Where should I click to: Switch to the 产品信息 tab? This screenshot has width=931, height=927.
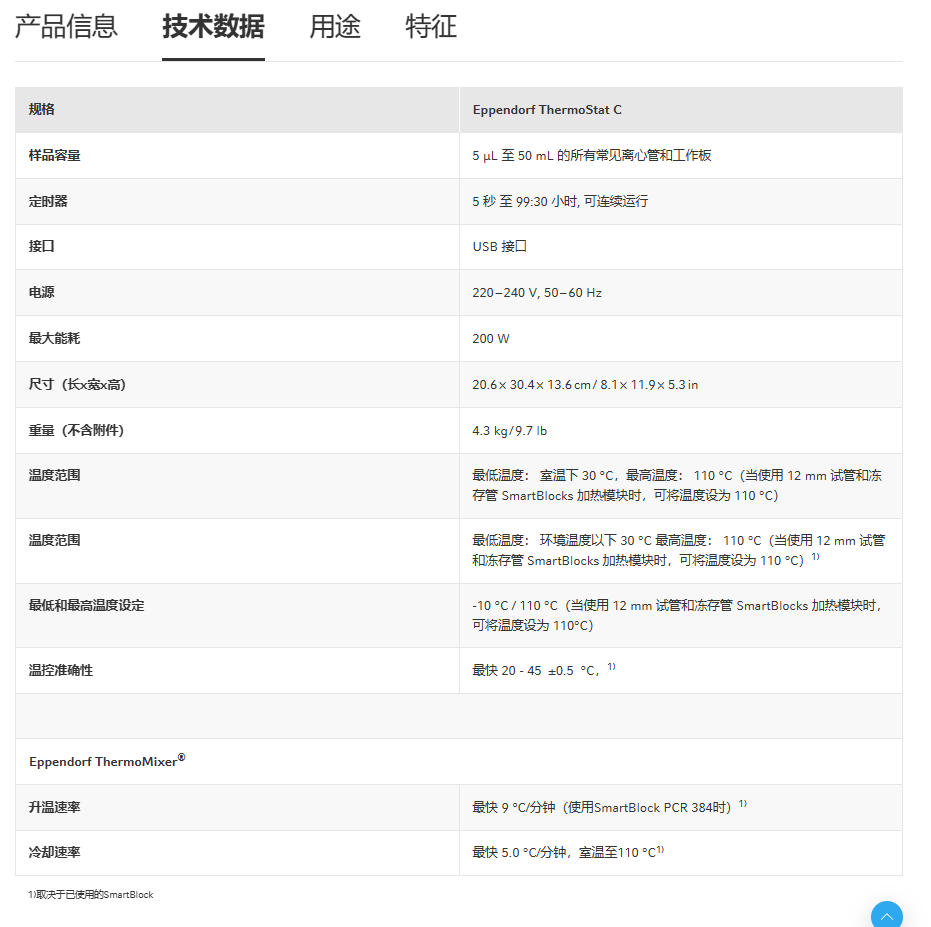66,27
